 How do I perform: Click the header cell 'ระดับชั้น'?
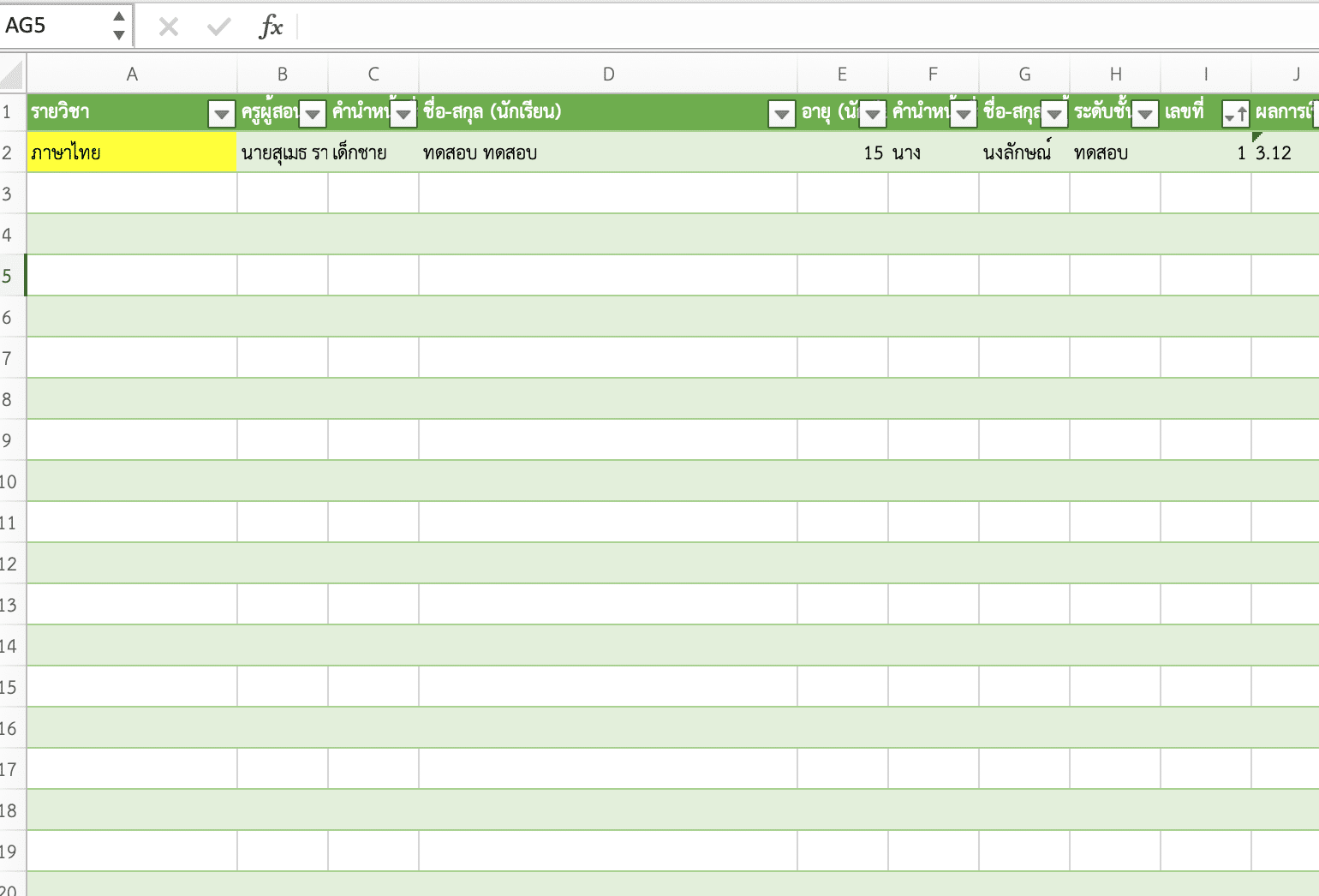[1115, 112]
